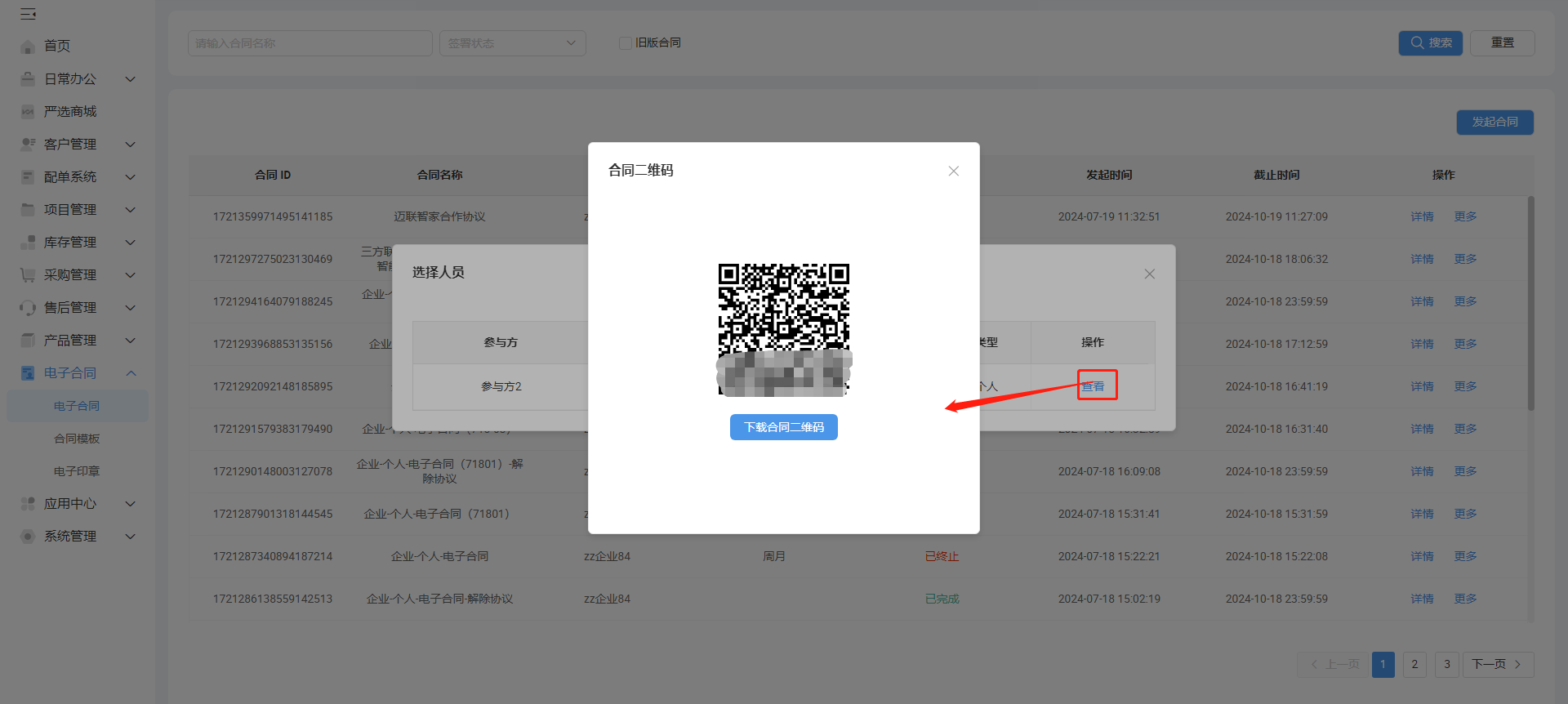This screenshot has height=704, width=1568.
Task: Open 更多 for contract 1721286138559142513
Action: 1466,599
